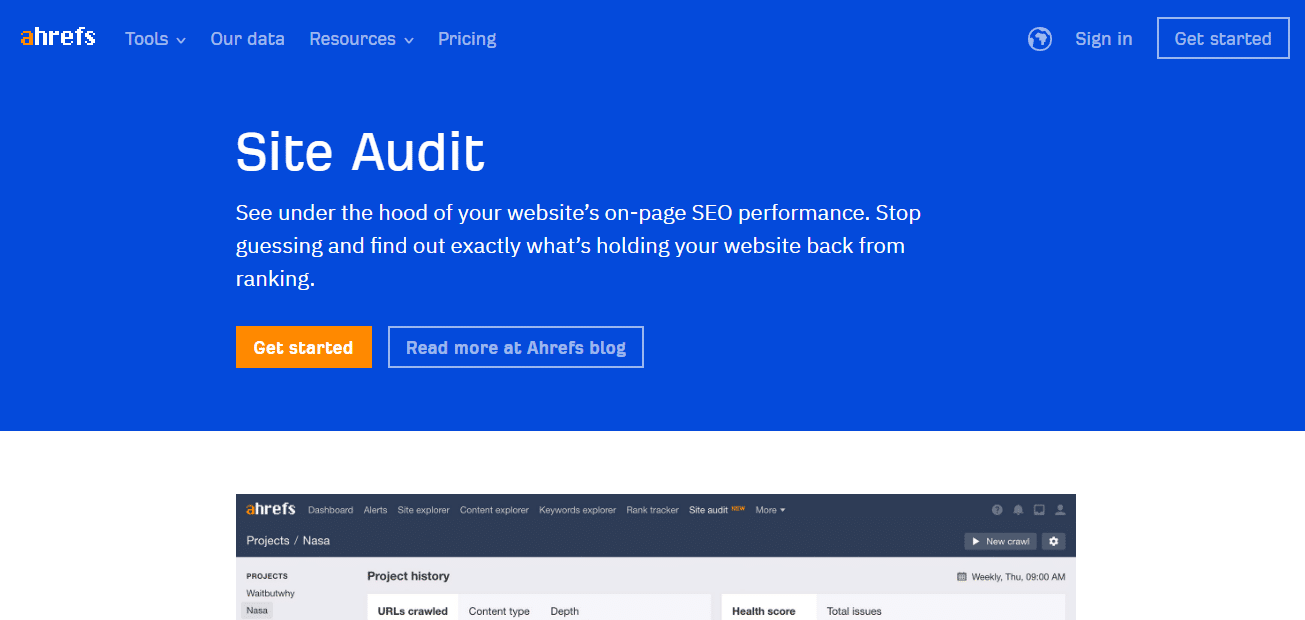
Task: Switch to the Depth tab
Action: point(564,610)
